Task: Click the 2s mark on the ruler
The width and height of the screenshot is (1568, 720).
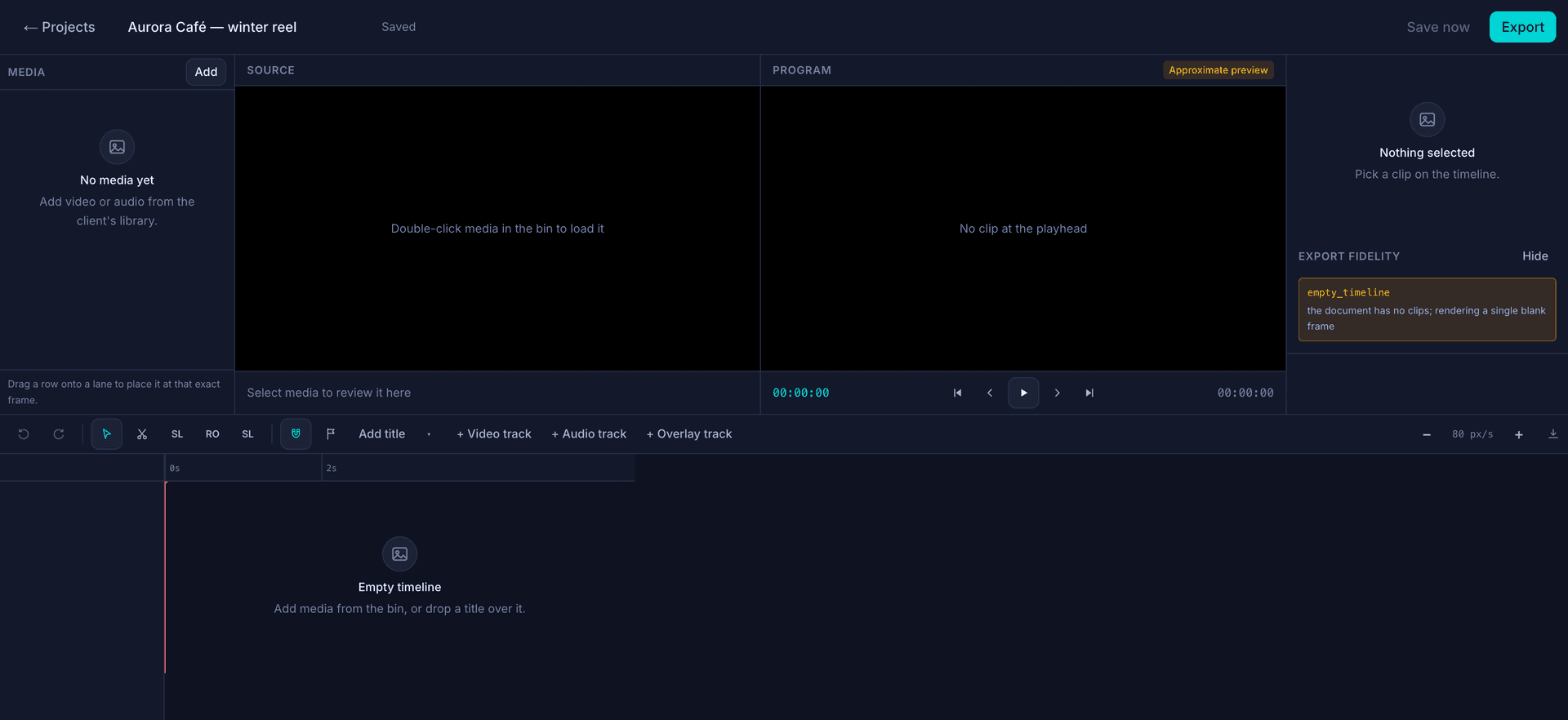Action: pyautogui.click(x=332, y=468)
